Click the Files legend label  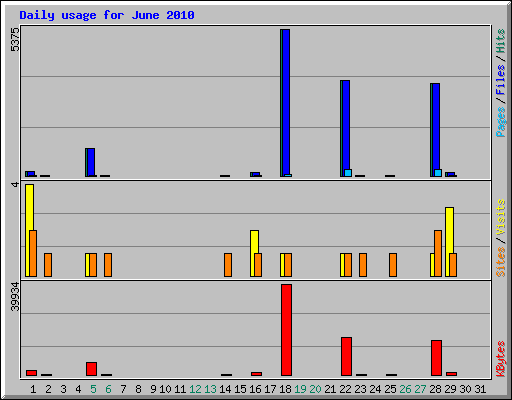500,79
